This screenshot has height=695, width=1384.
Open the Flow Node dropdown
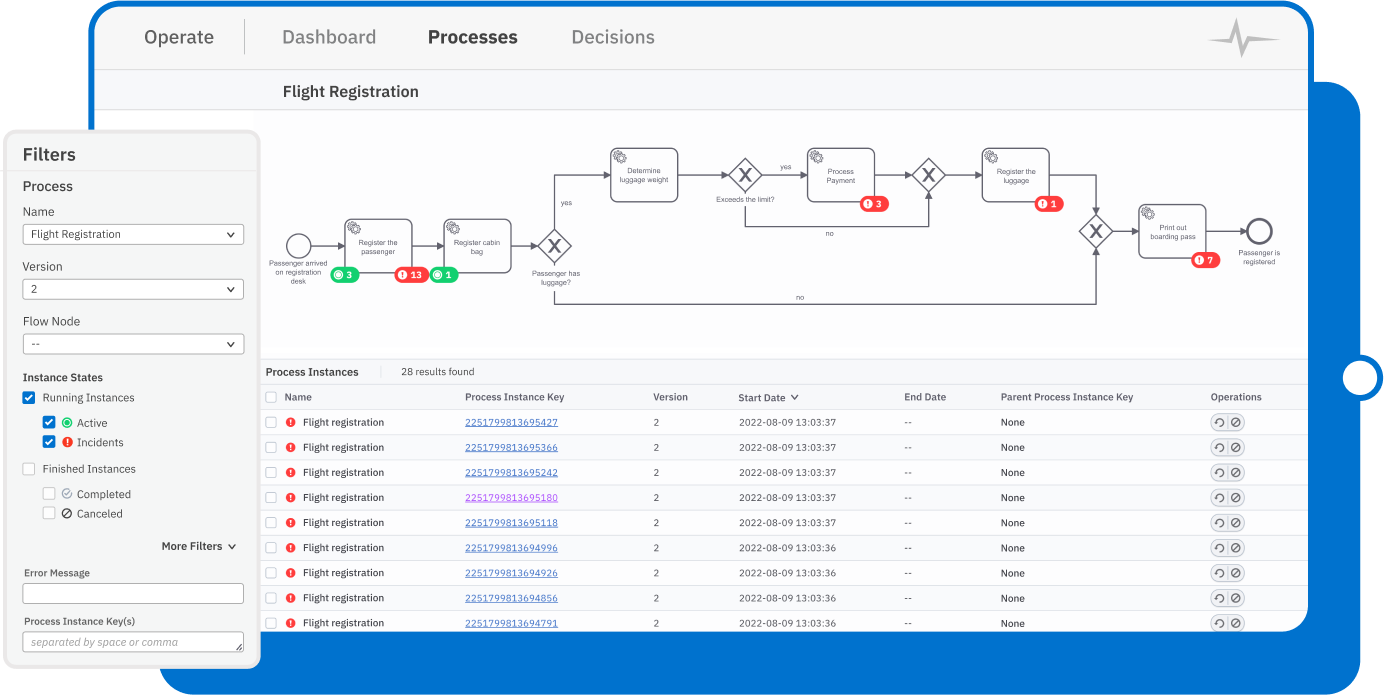point(133,344)
